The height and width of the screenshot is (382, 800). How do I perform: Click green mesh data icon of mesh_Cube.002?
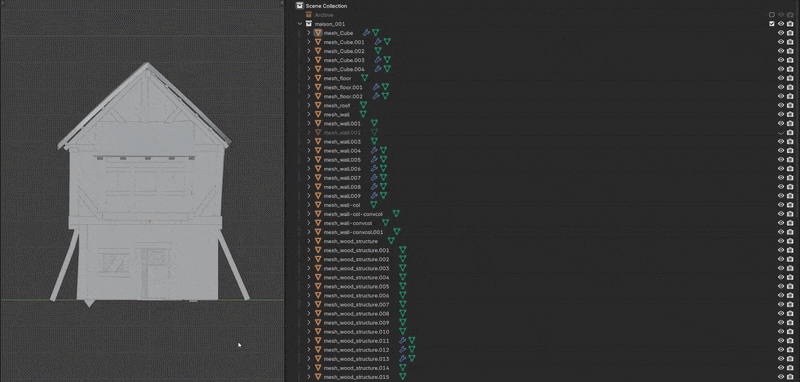(x=378, y=51)
